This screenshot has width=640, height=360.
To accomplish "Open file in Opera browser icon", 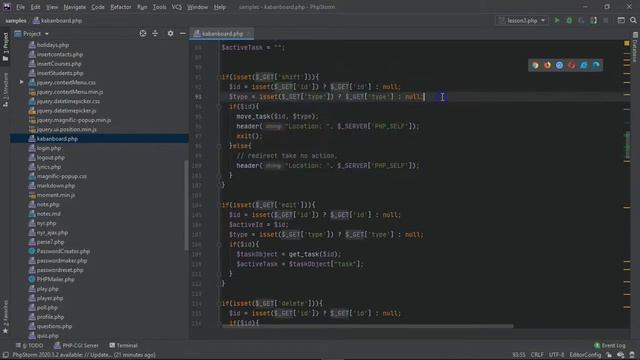I will (x=571, y=65).
